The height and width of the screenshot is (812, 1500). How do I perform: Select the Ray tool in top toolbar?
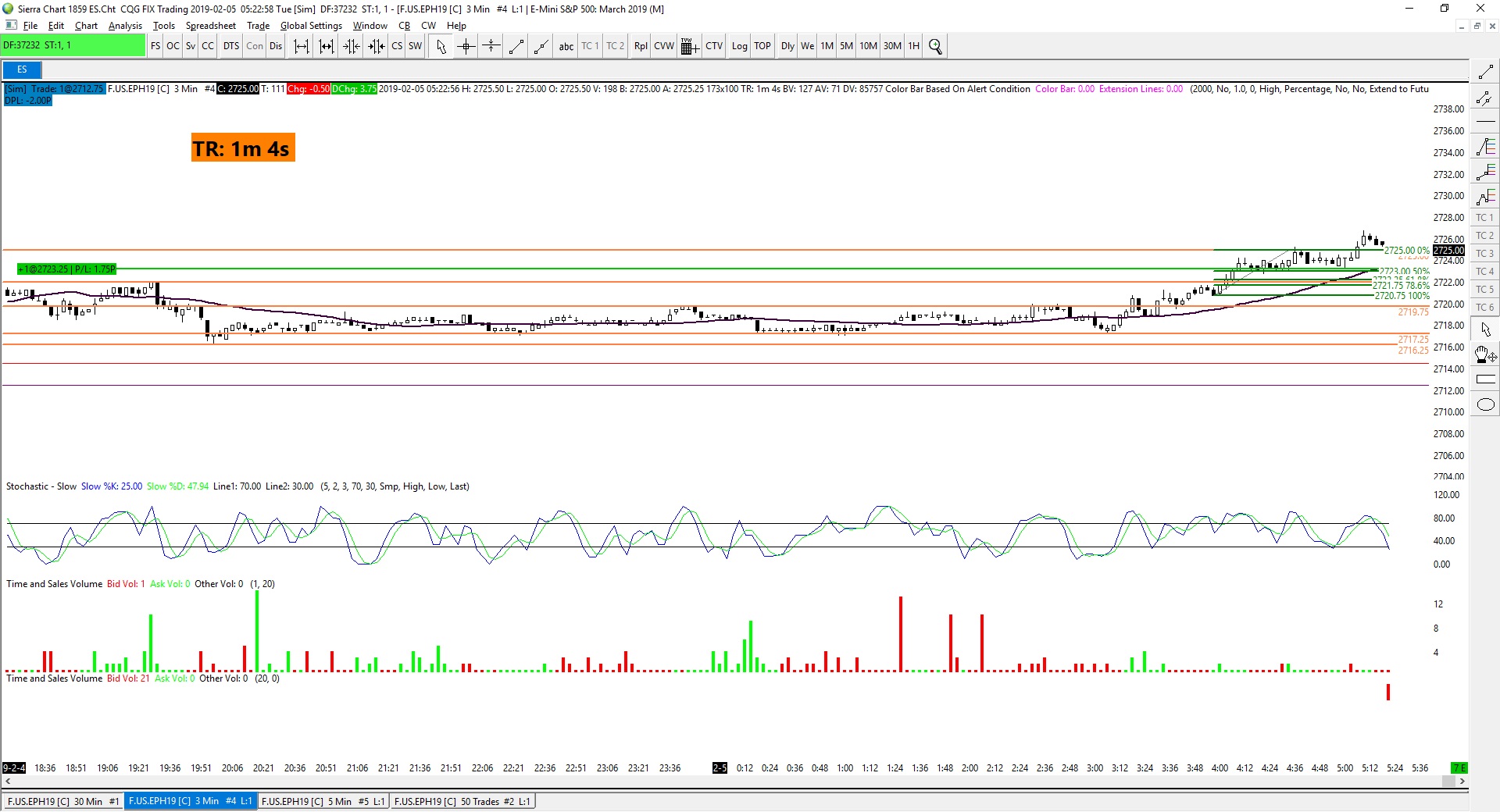click(x=541, y=46)
